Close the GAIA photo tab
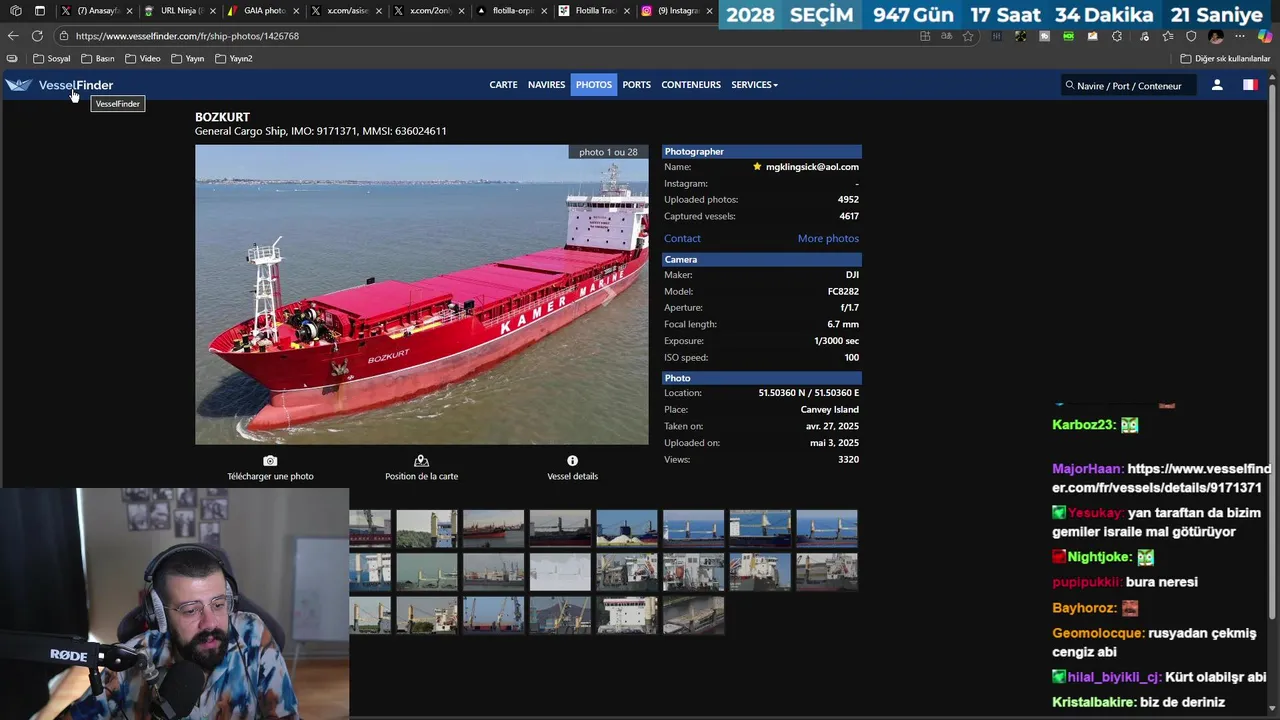Screen dimensions: 1280x720 [295, 11]
